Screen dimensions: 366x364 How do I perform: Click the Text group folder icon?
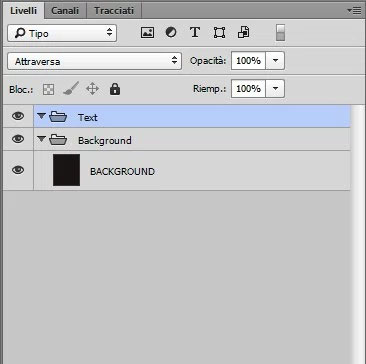point(58,117)
